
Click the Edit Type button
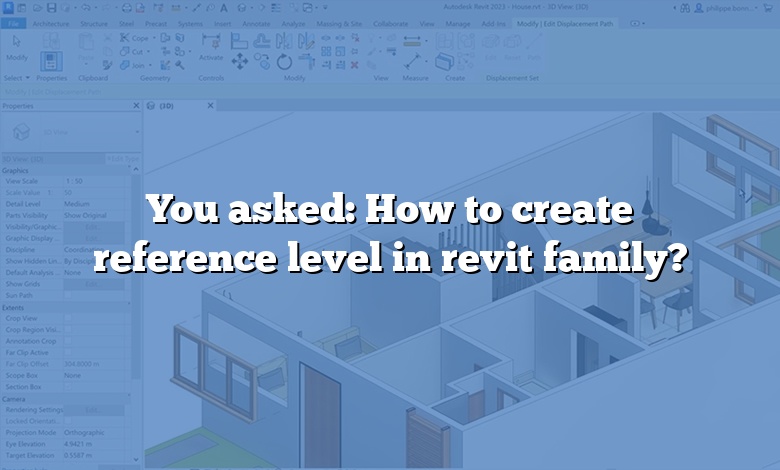(x=123, y=159)
